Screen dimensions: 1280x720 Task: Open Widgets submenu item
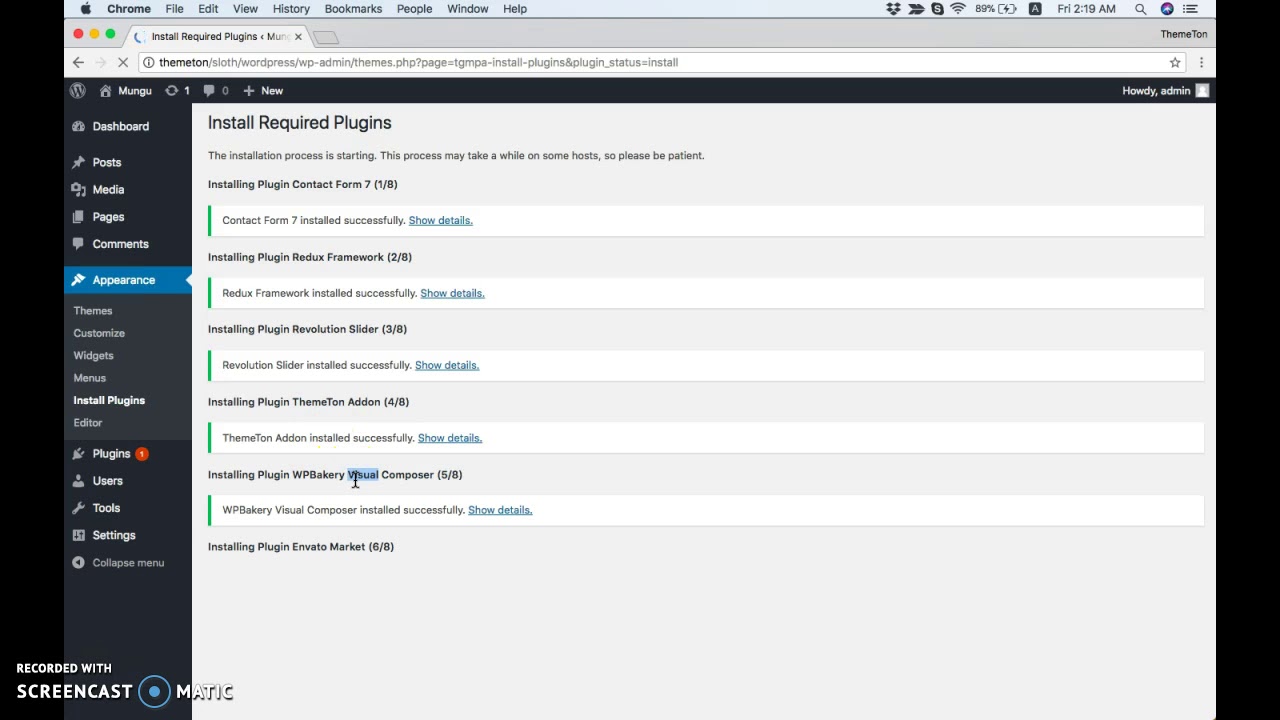pyautogui.click(x=93, y=355)
